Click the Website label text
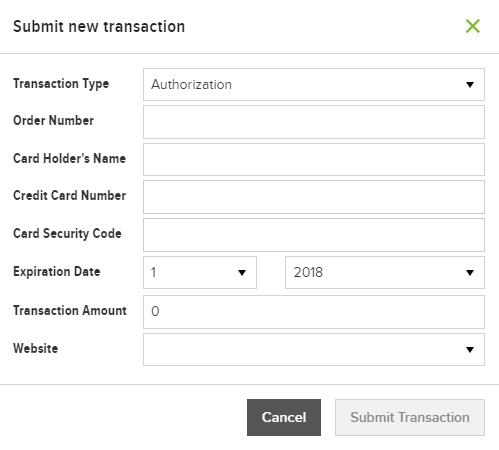 (x=35, y=348)
